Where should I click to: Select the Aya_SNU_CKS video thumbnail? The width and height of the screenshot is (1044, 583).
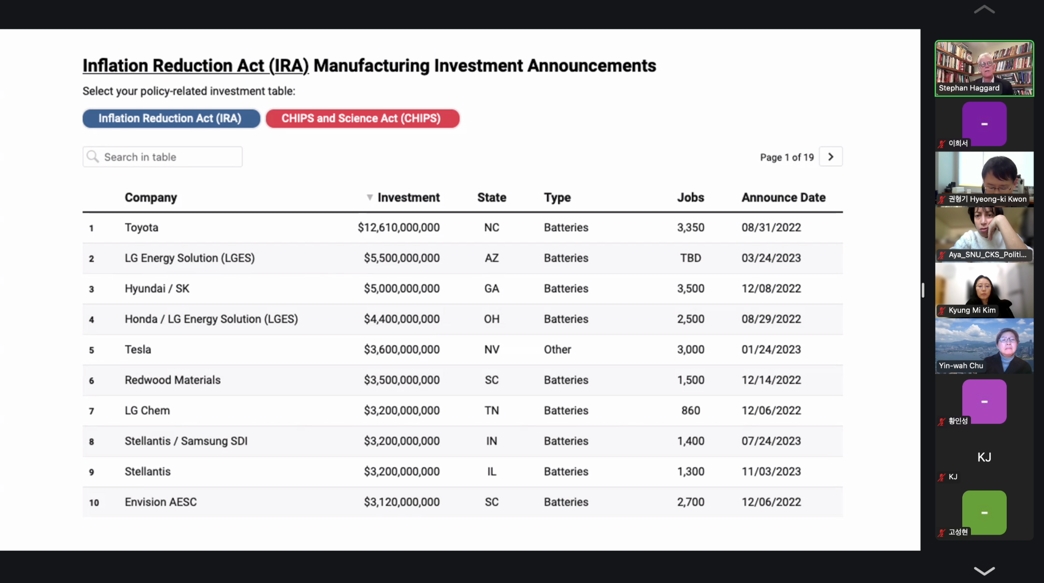click(984, 234)
